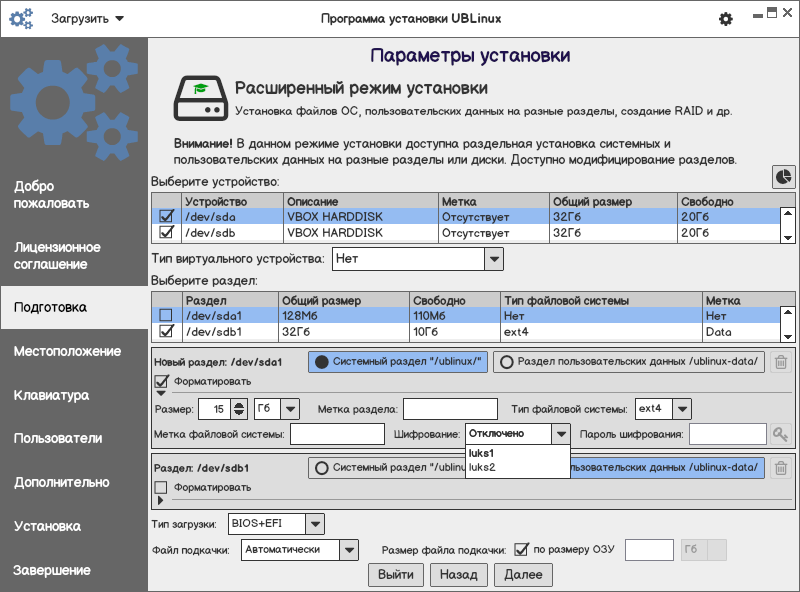Delete the new /dev/sda1 partition entry
Image resolution: width=800 pixels, height=592 pixels.
[x=781, y=363]
